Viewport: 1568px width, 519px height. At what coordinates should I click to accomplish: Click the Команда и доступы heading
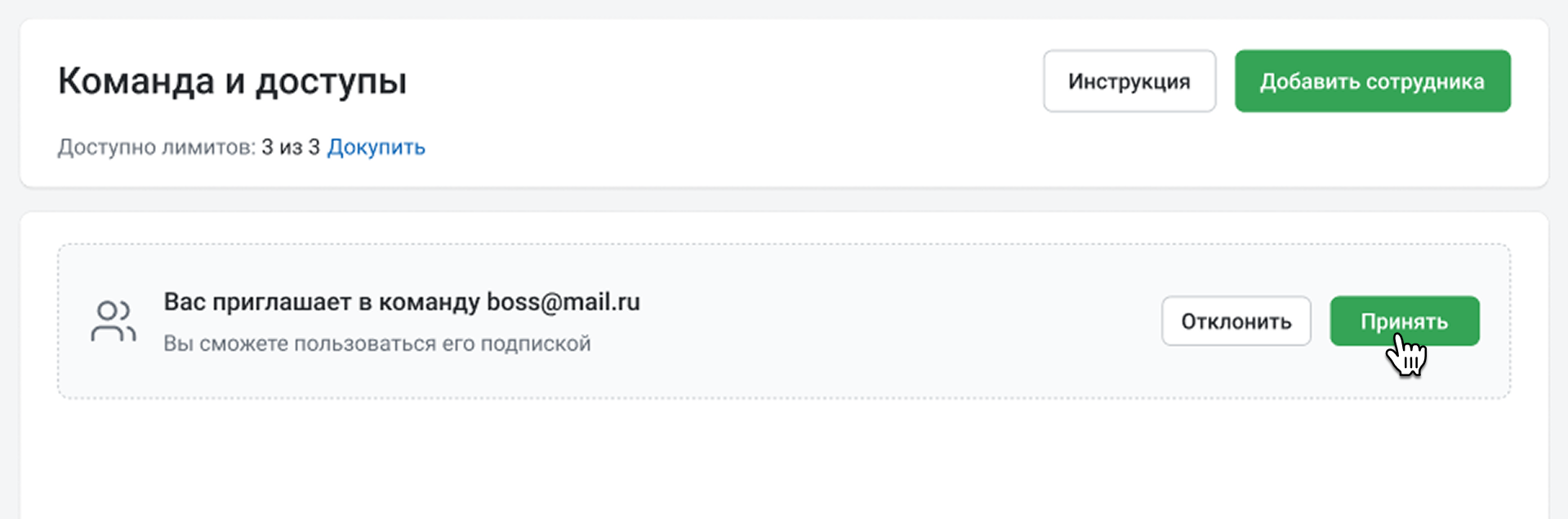(x=232, y=82)
